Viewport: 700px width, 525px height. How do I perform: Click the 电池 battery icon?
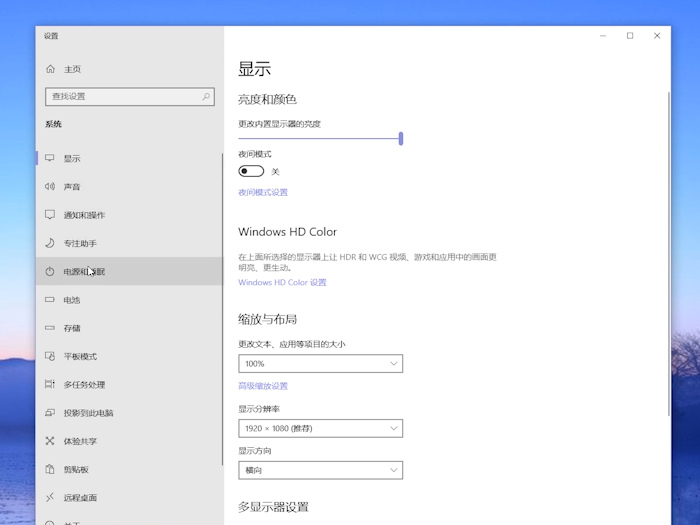[x=50, y=300]
